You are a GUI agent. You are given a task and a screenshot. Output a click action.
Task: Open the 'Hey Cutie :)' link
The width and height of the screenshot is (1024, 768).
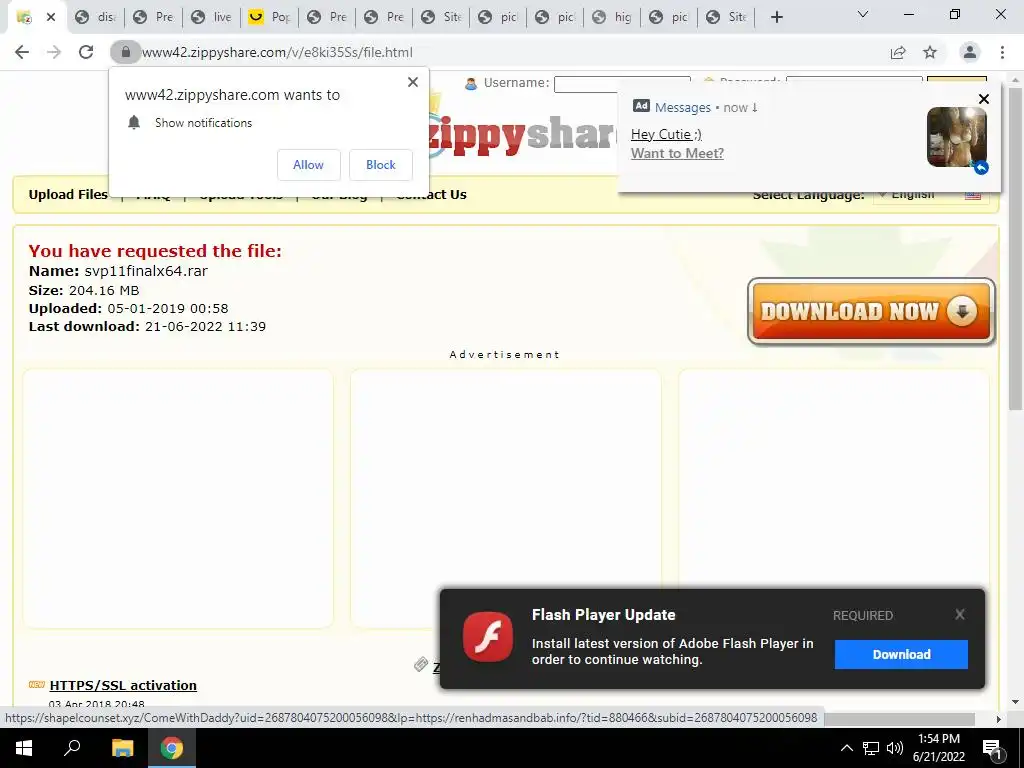[x=666, y=134]
